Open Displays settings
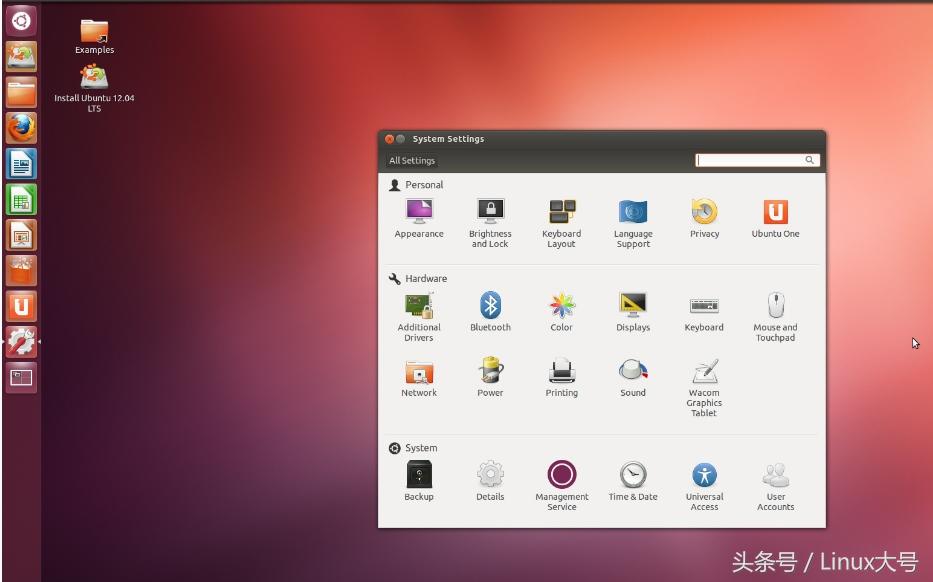 633,311
